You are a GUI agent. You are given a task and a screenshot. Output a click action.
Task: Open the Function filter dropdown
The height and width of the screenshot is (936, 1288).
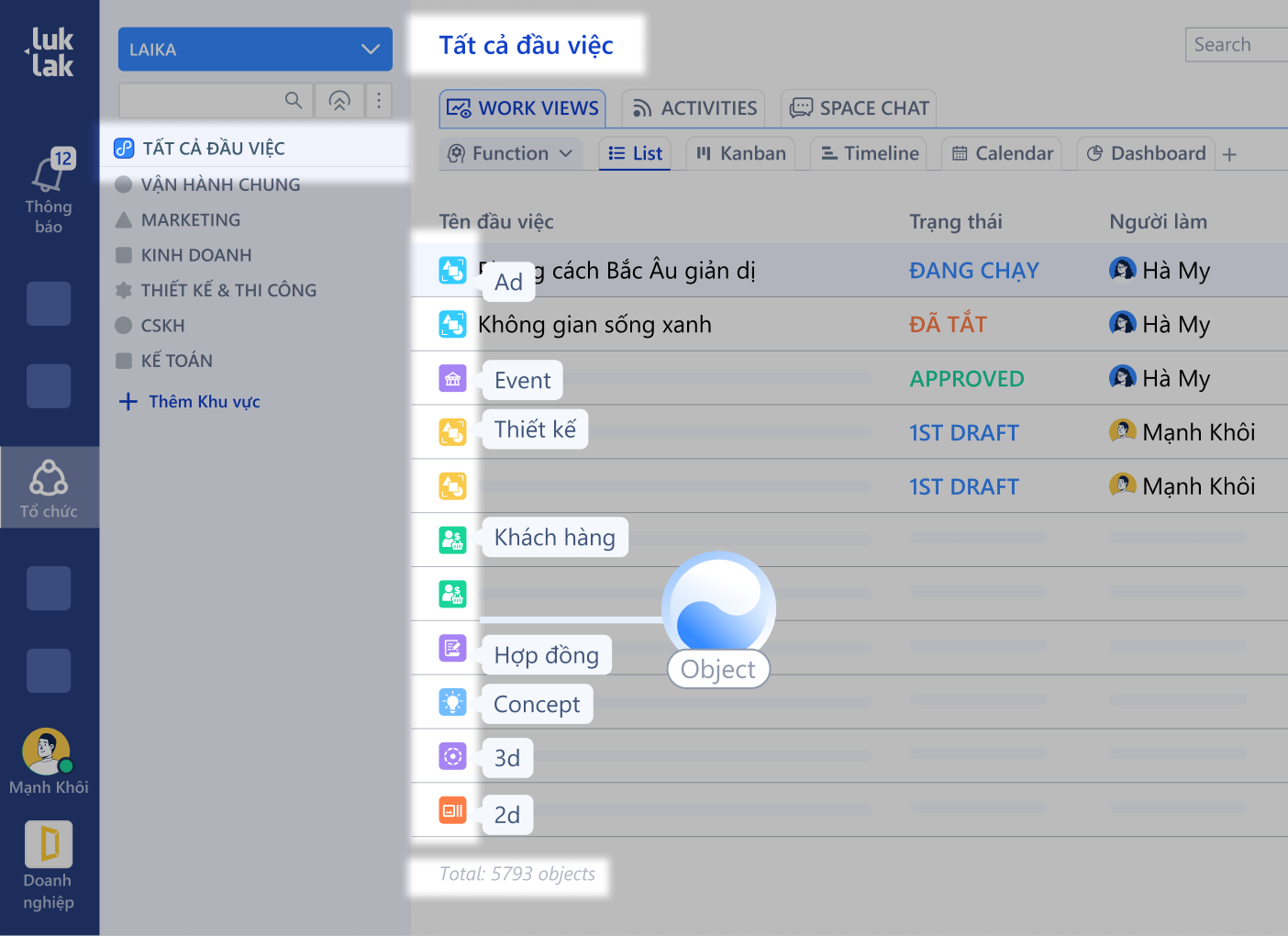(x=510, y=153)
